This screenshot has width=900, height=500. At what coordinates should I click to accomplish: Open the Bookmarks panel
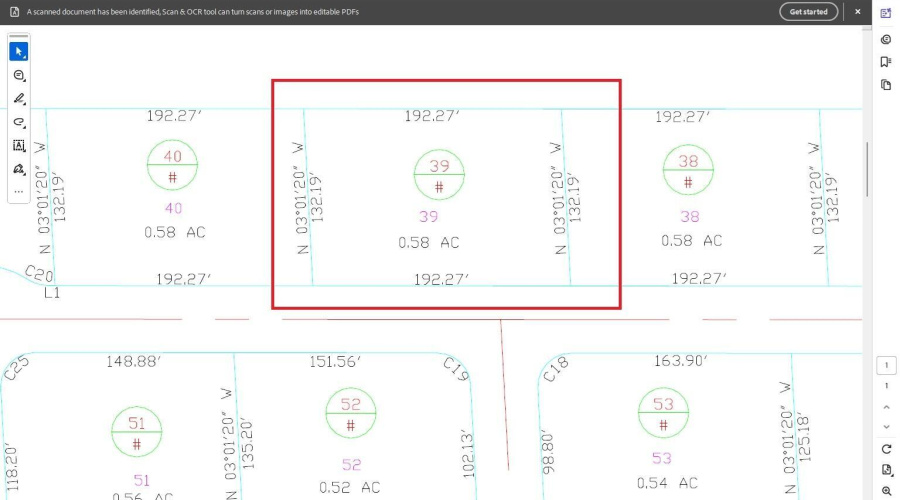tap(886, 62)
